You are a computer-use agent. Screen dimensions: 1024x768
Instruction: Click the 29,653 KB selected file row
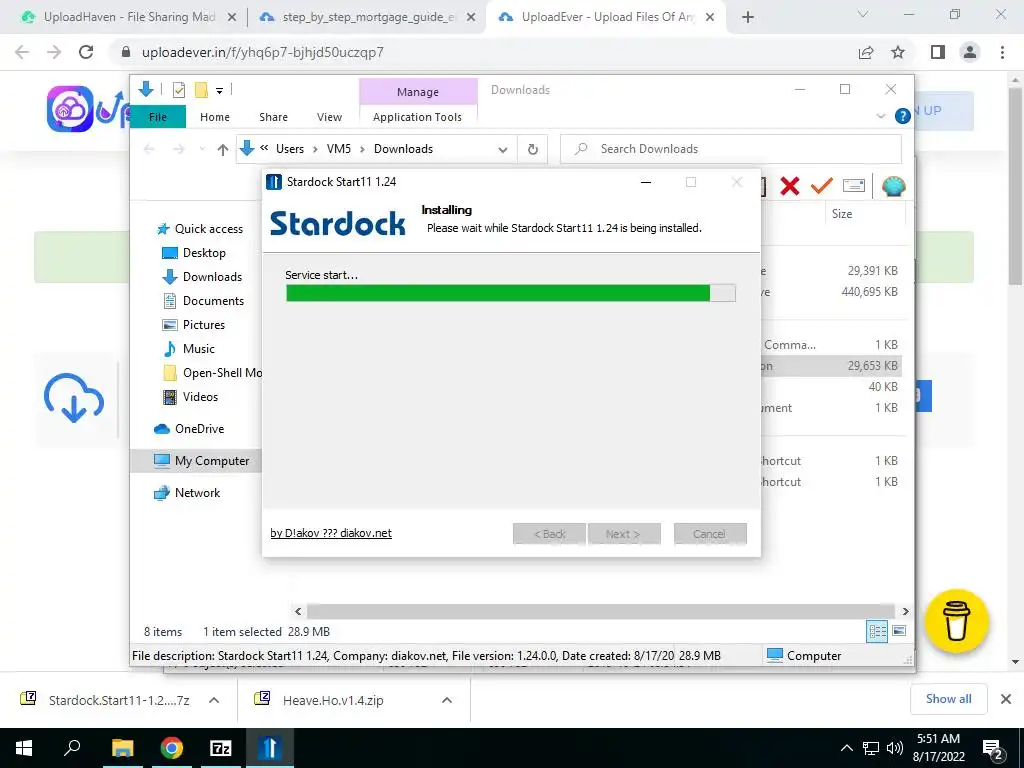click(832, 366)
